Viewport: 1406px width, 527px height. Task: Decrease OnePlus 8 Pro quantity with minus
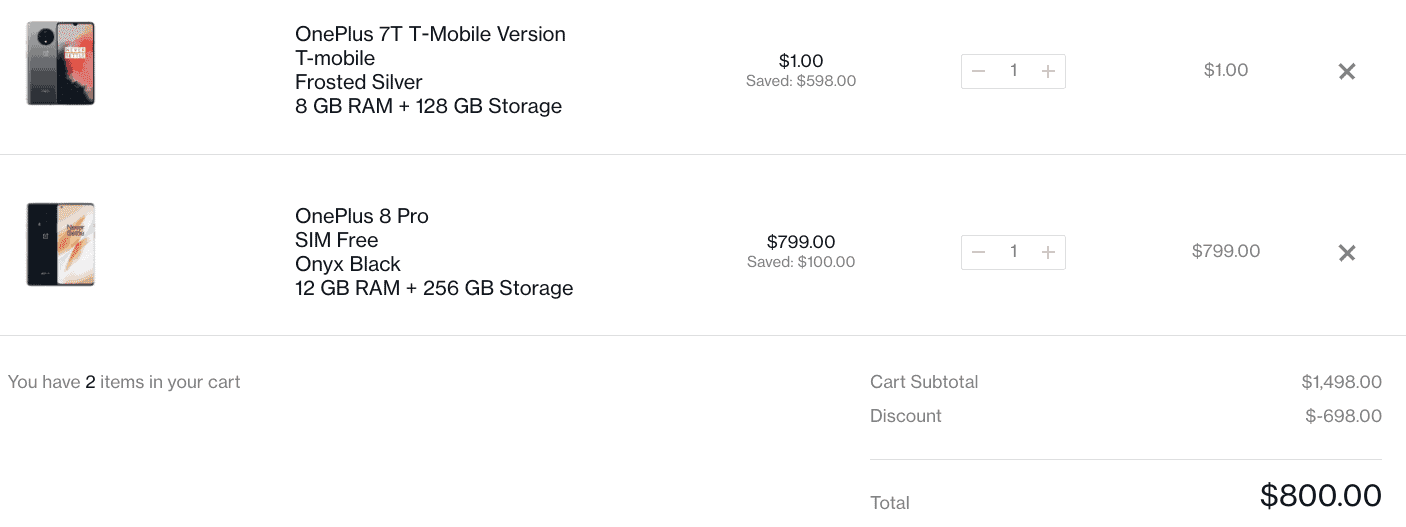(x=979, y=252)
